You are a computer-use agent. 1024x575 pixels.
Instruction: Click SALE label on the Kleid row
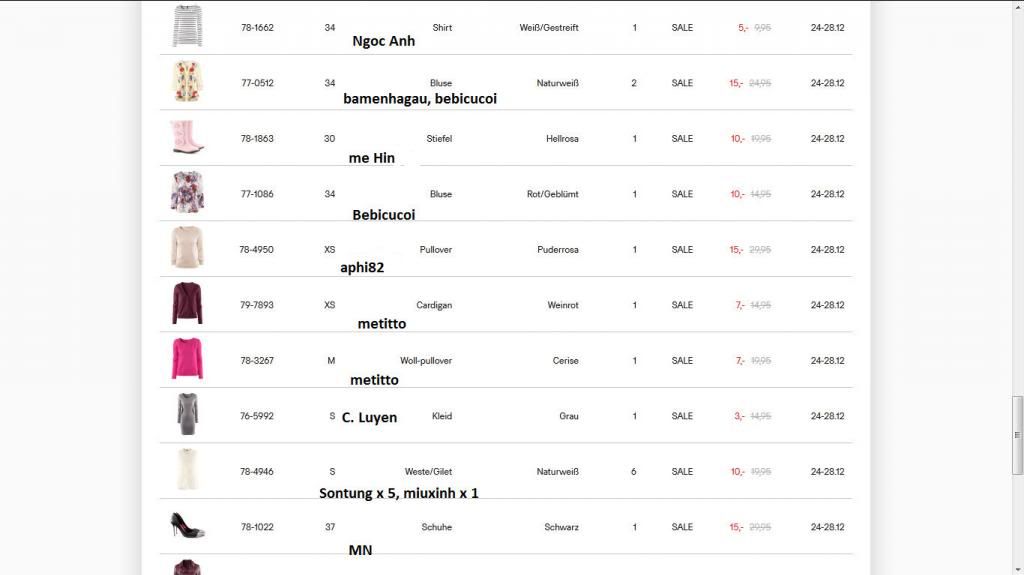coord(682,416)
